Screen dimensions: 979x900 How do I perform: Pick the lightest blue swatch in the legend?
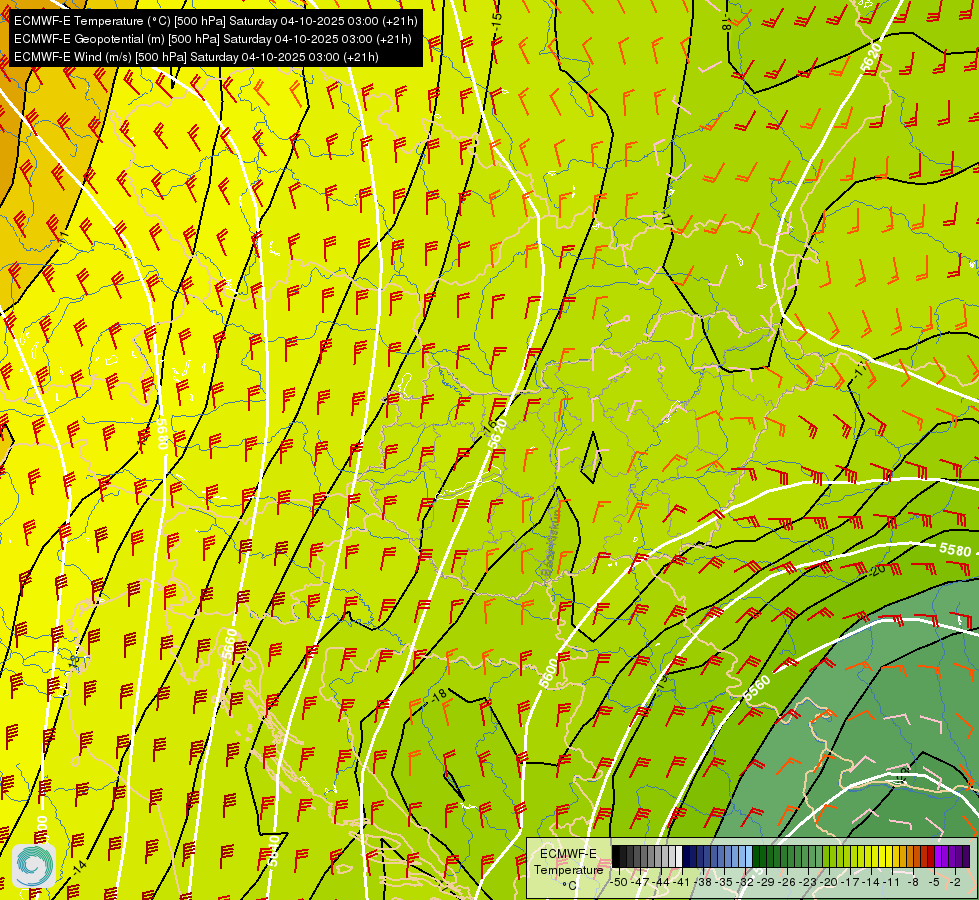tap(749, 856)
